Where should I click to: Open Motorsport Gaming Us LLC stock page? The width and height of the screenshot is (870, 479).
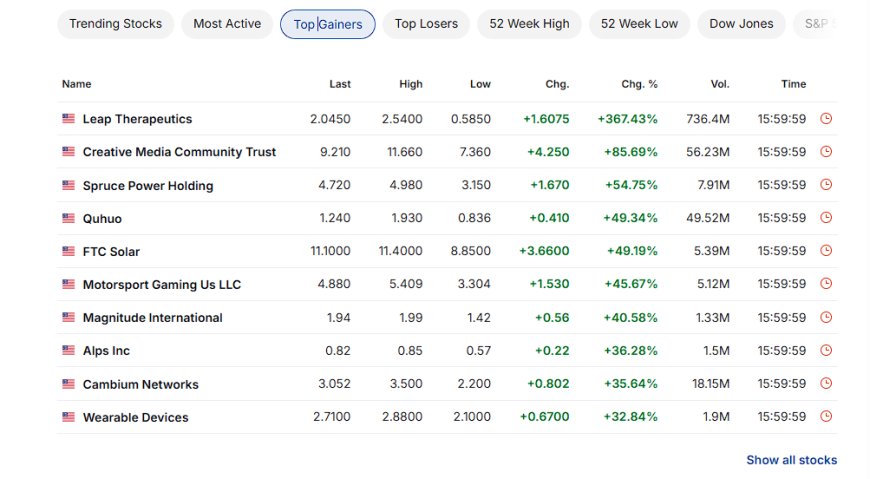[161, 285]
